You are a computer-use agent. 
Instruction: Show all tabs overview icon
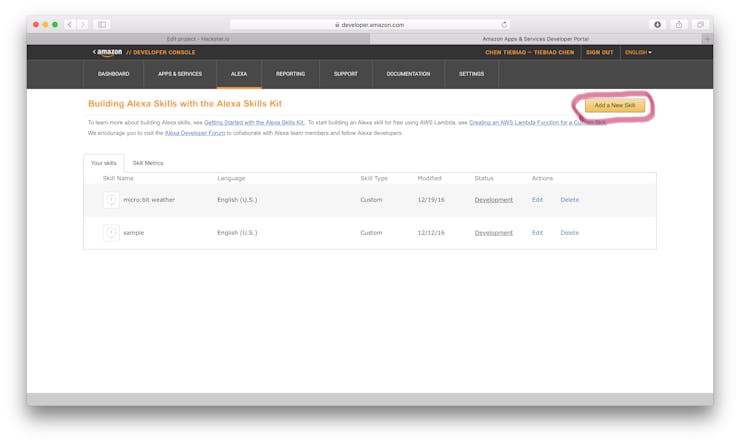[700, 25]
